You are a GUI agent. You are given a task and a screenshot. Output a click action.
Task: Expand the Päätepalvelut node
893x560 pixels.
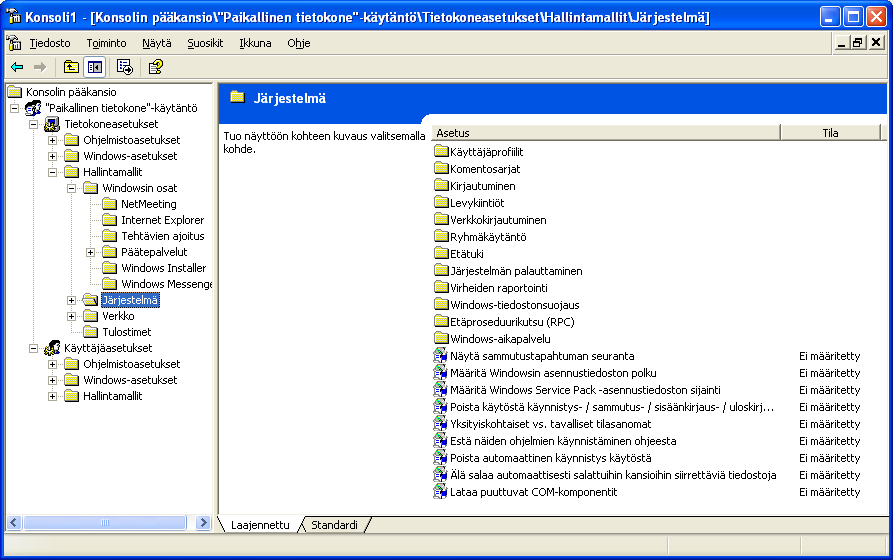pyautogui.click(x=90, y=252)
